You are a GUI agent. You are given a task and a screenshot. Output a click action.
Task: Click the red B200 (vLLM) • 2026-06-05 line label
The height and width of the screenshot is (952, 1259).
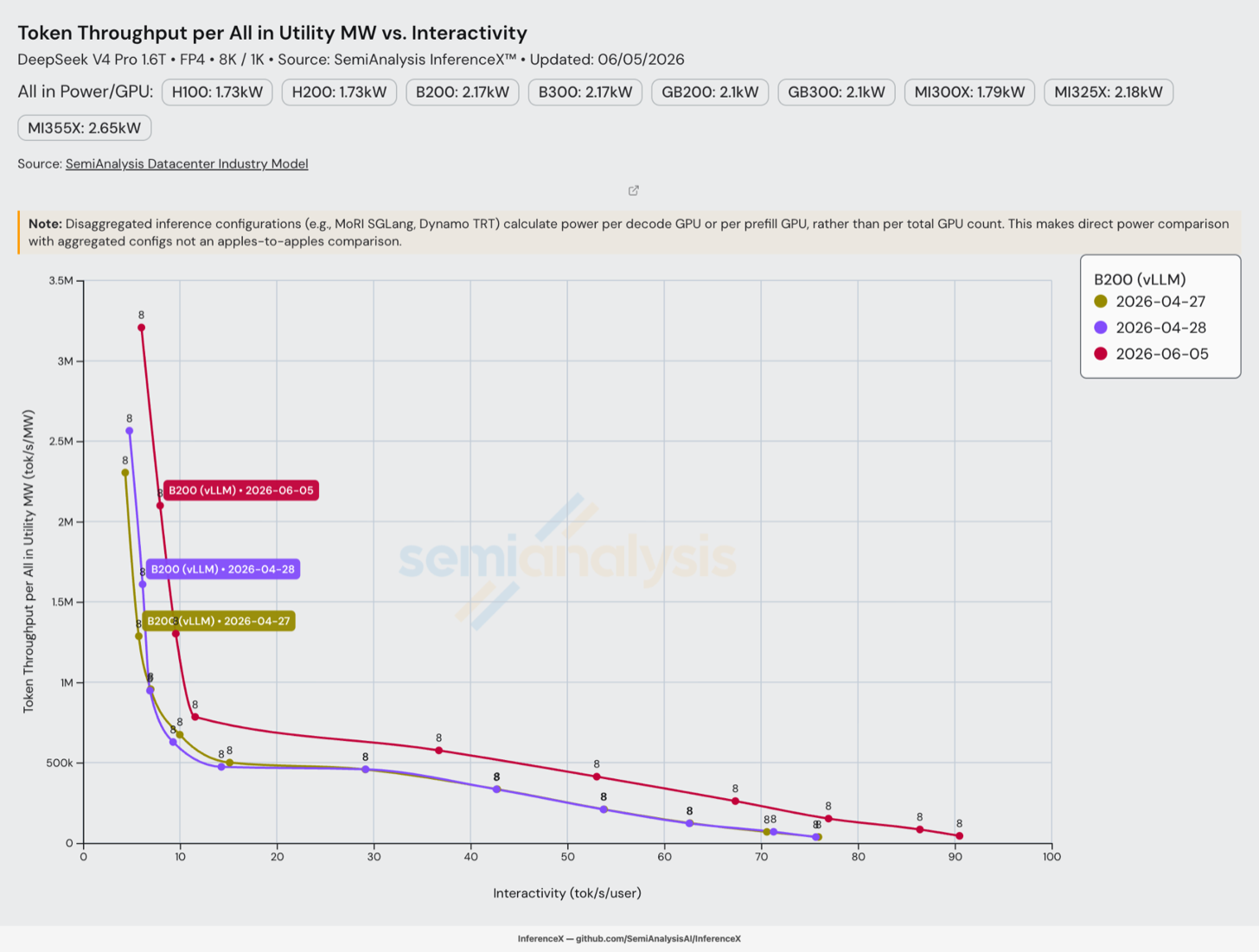(241, 490)
